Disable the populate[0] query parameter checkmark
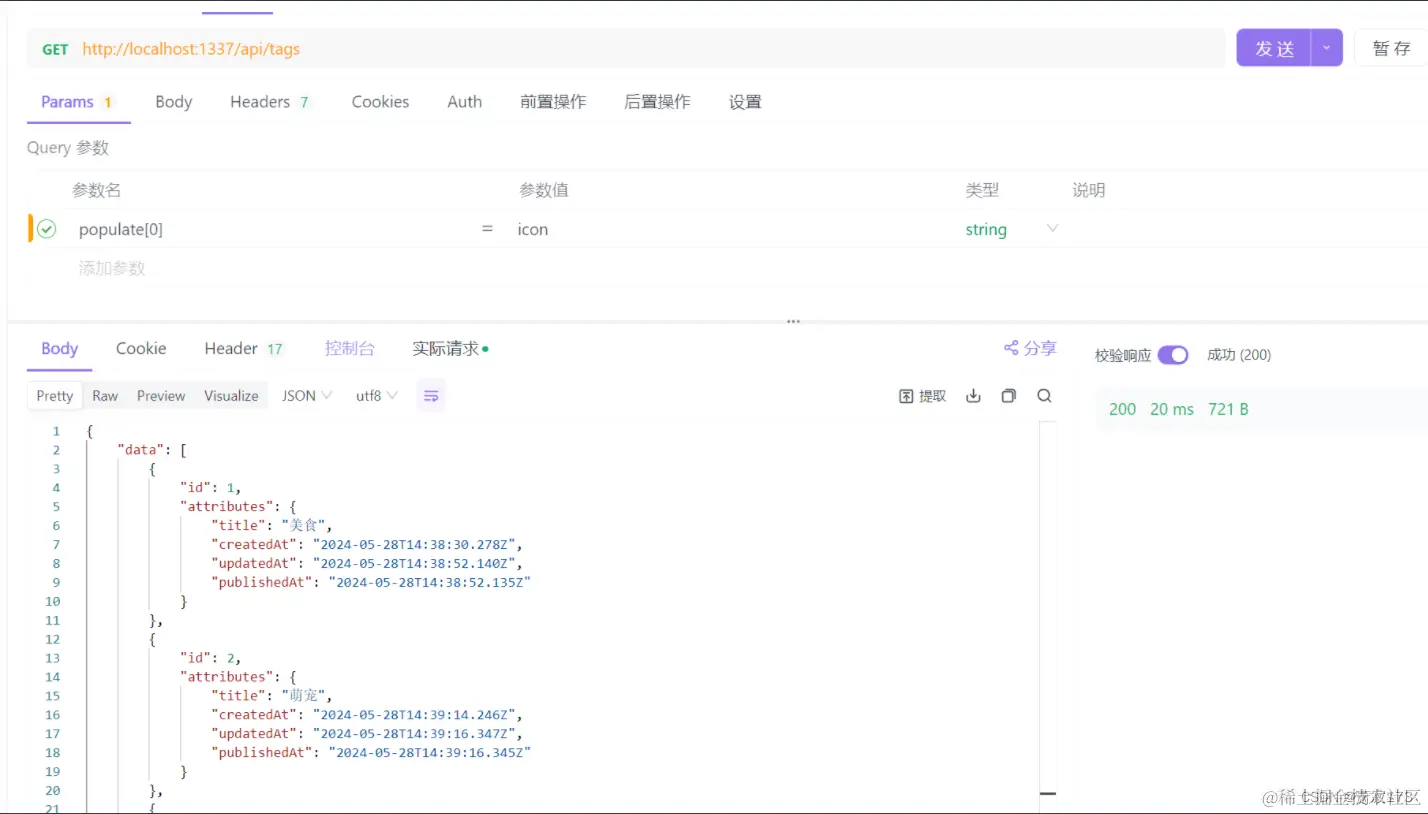 [46, 228]
